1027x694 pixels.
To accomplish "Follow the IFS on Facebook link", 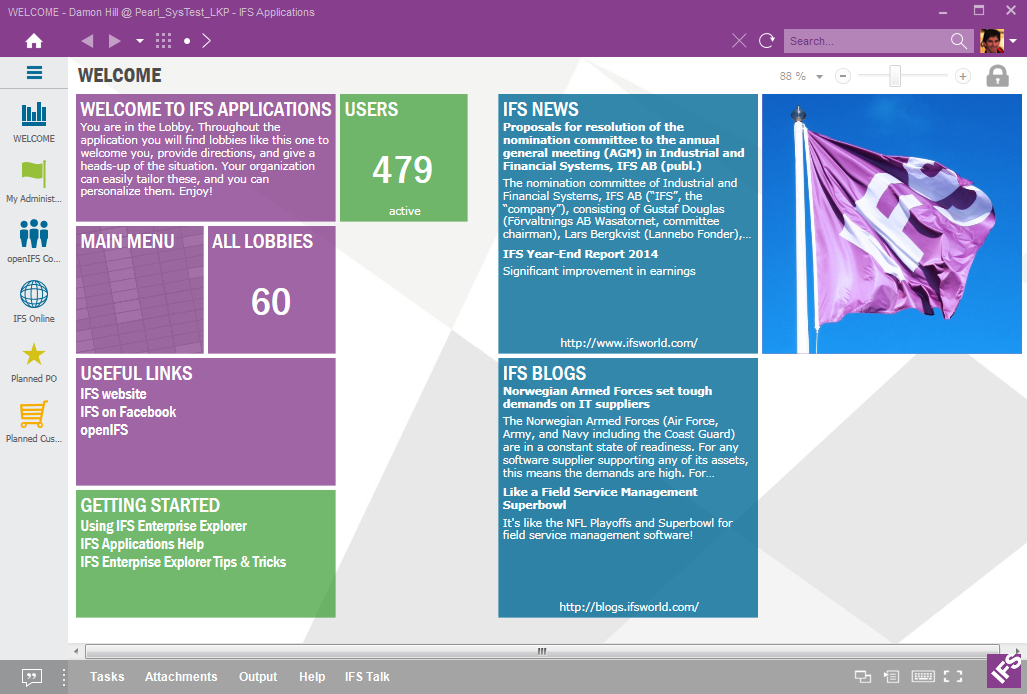I will (x=128, y=412).
